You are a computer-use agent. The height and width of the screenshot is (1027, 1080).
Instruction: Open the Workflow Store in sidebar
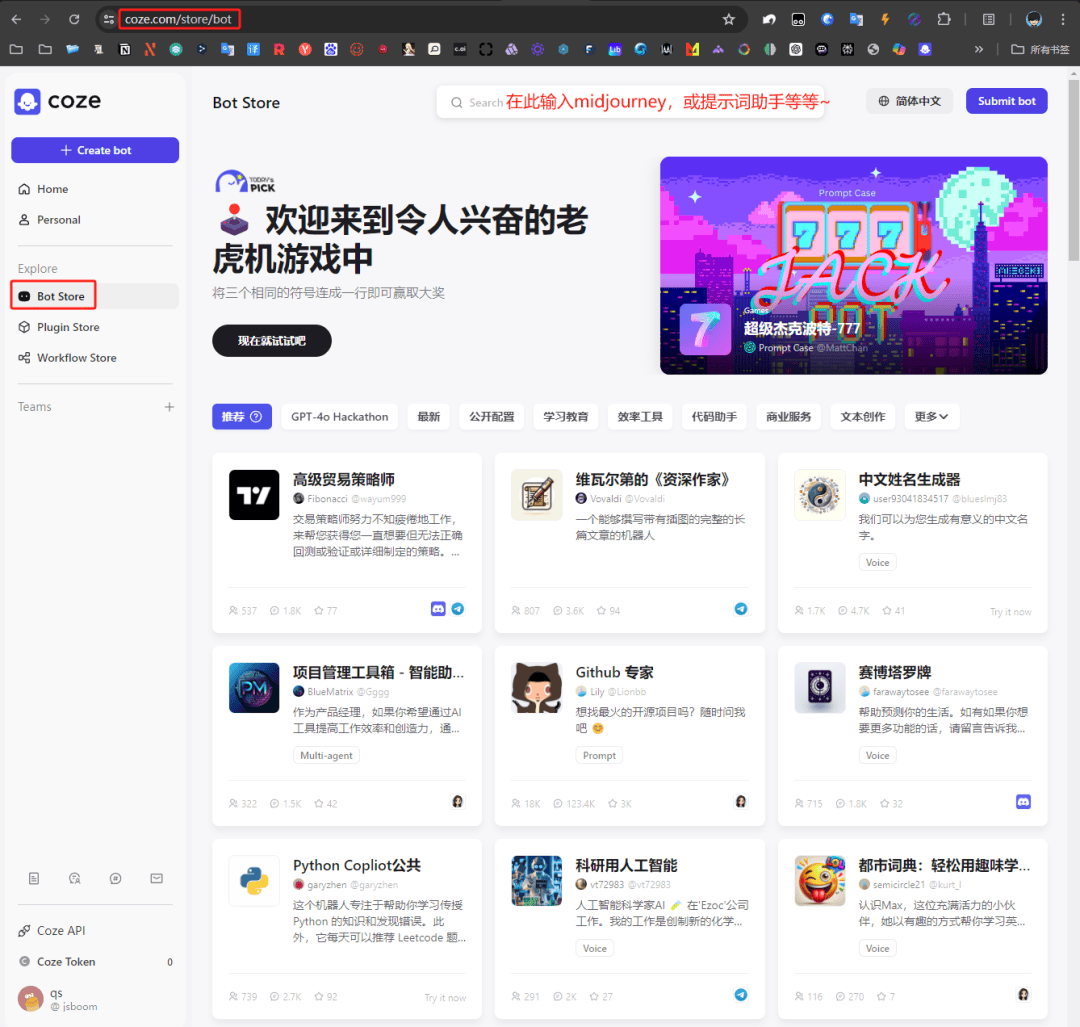tap(76, 358)
